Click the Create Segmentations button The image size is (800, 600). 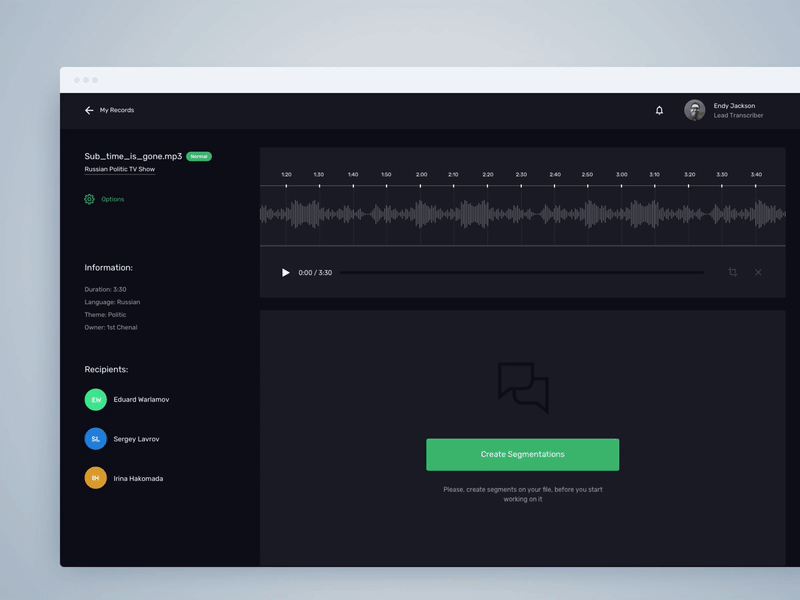[x=522, y=454]
